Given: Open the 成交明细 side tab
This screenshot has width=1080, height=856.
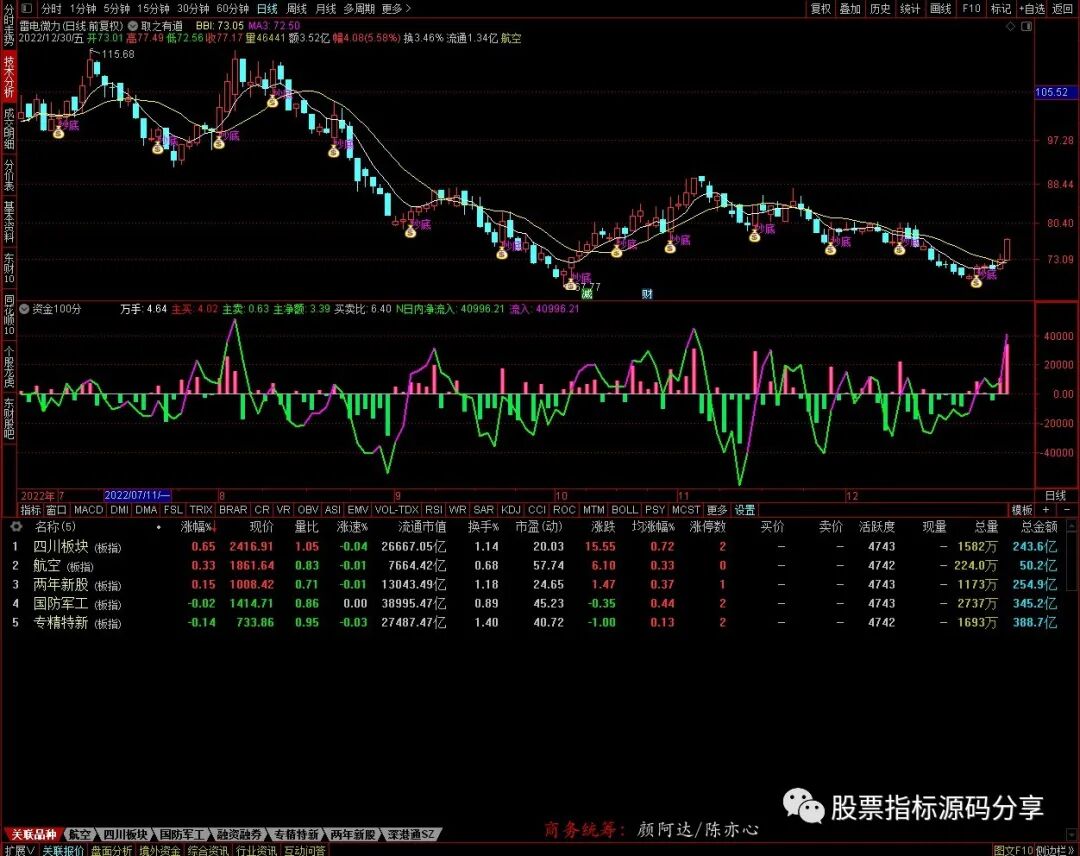Looking at the screenshot, I should (8, 127).
